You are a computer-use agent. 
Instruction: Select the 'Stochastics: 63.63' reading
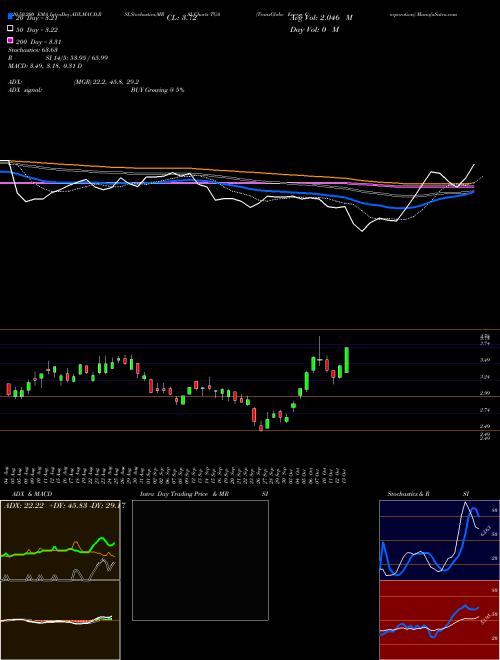[32, 50]
